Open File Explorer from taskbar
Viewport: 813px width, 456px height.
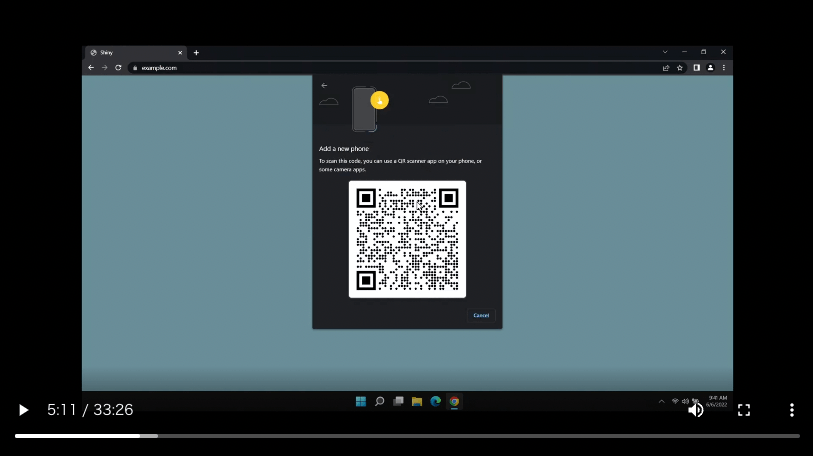coord(417,401)
